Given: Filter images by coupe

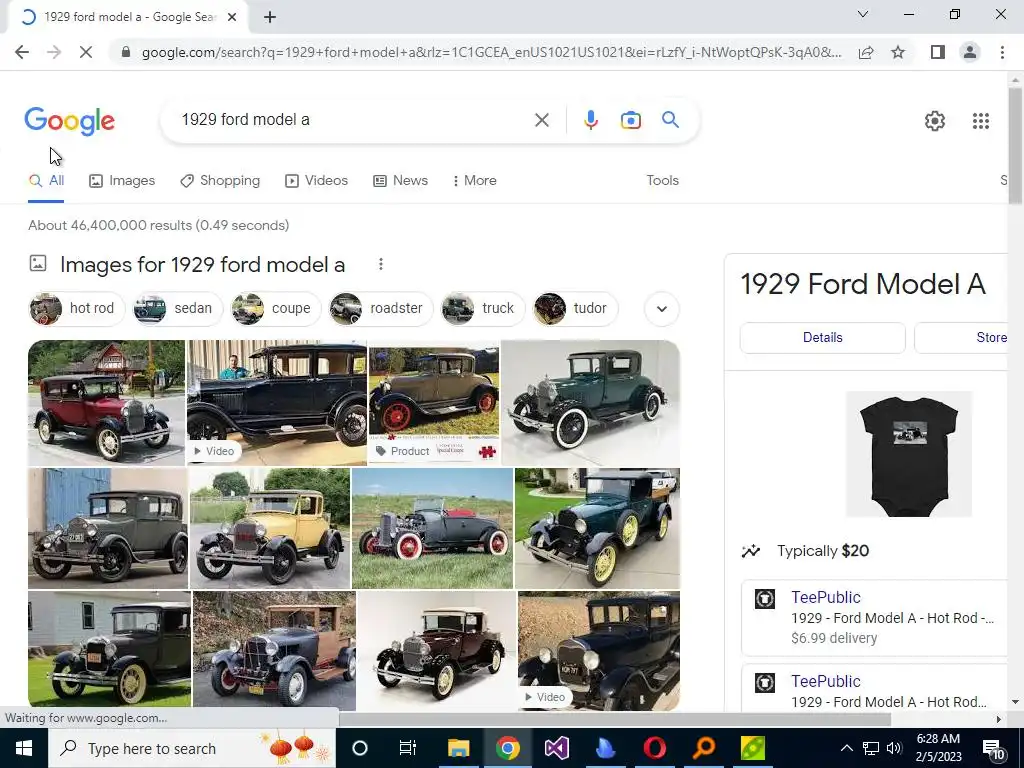Looking at the screenshot, I should click(x=276, y=308).
